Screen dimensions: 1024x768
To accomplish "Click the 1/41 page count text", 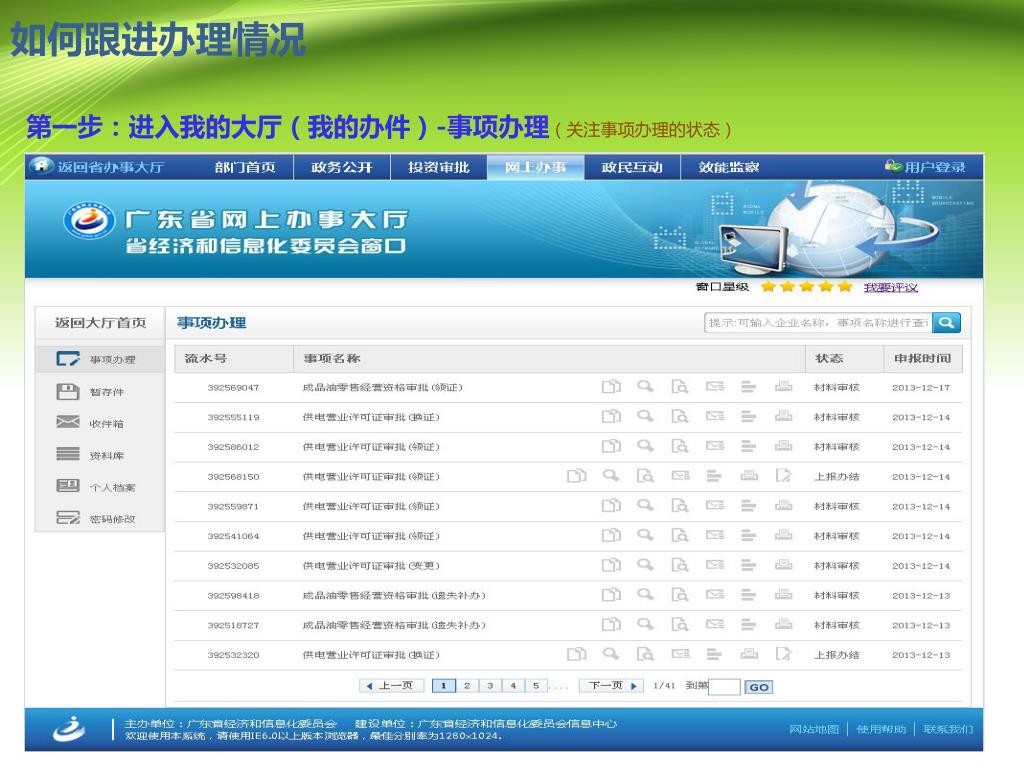I will [x=664, y=686].
